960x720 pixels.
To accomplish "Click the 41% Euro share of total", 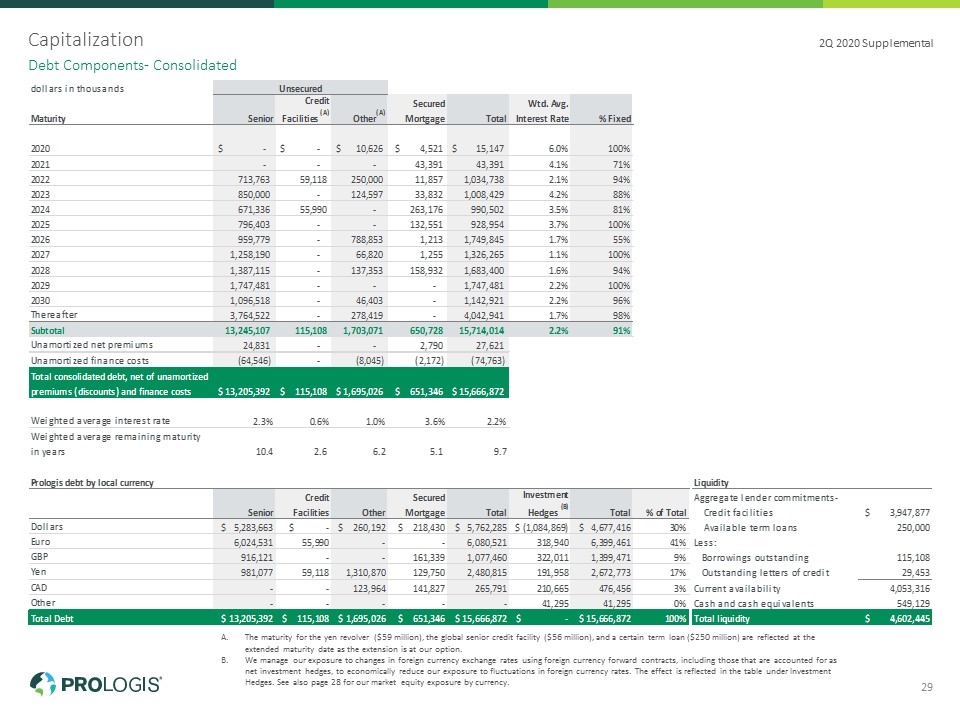I will (x=678, y=542).
